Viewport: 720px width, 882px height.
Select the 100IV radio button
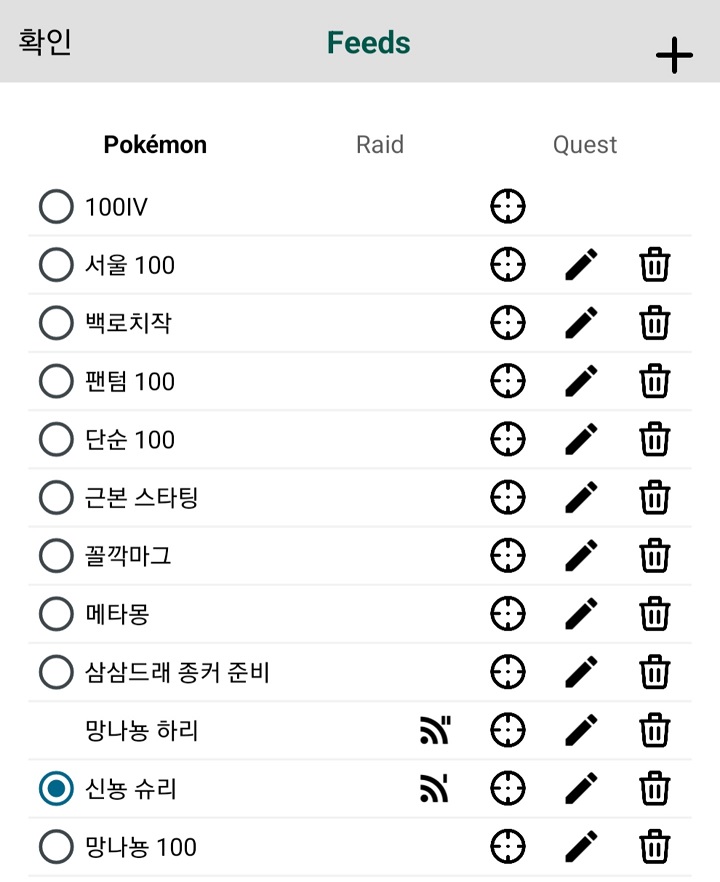coord(56,207)
